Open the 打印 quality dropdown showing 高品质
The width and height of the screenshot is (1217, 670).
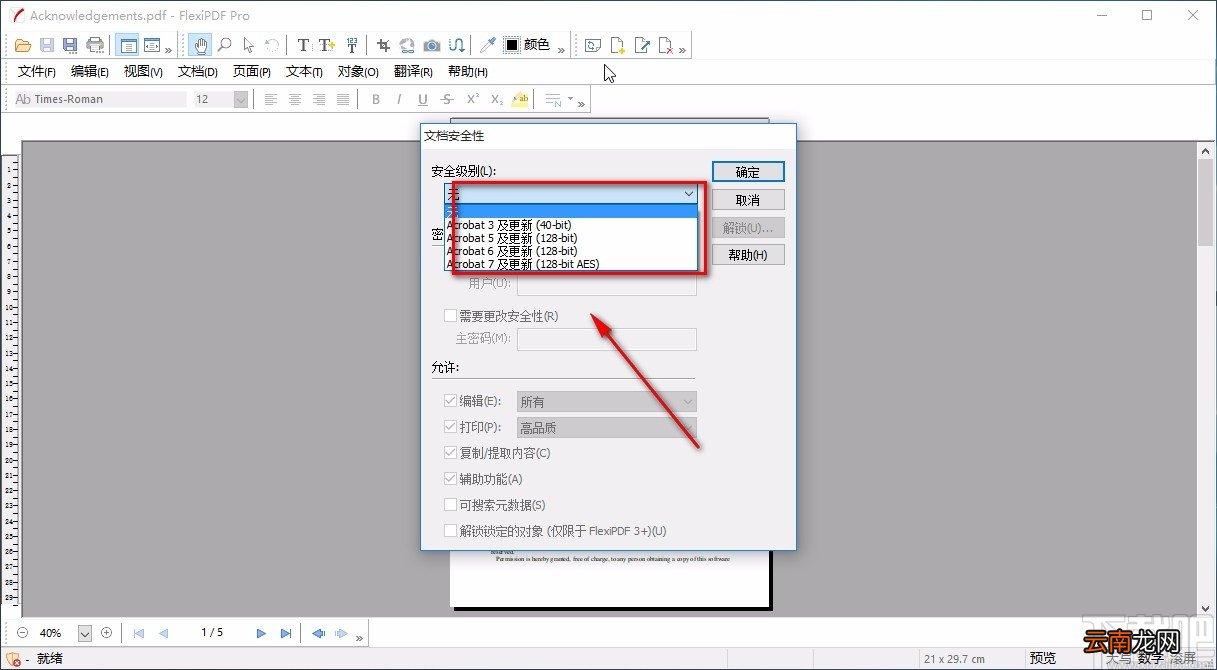[x=606, y=427]
